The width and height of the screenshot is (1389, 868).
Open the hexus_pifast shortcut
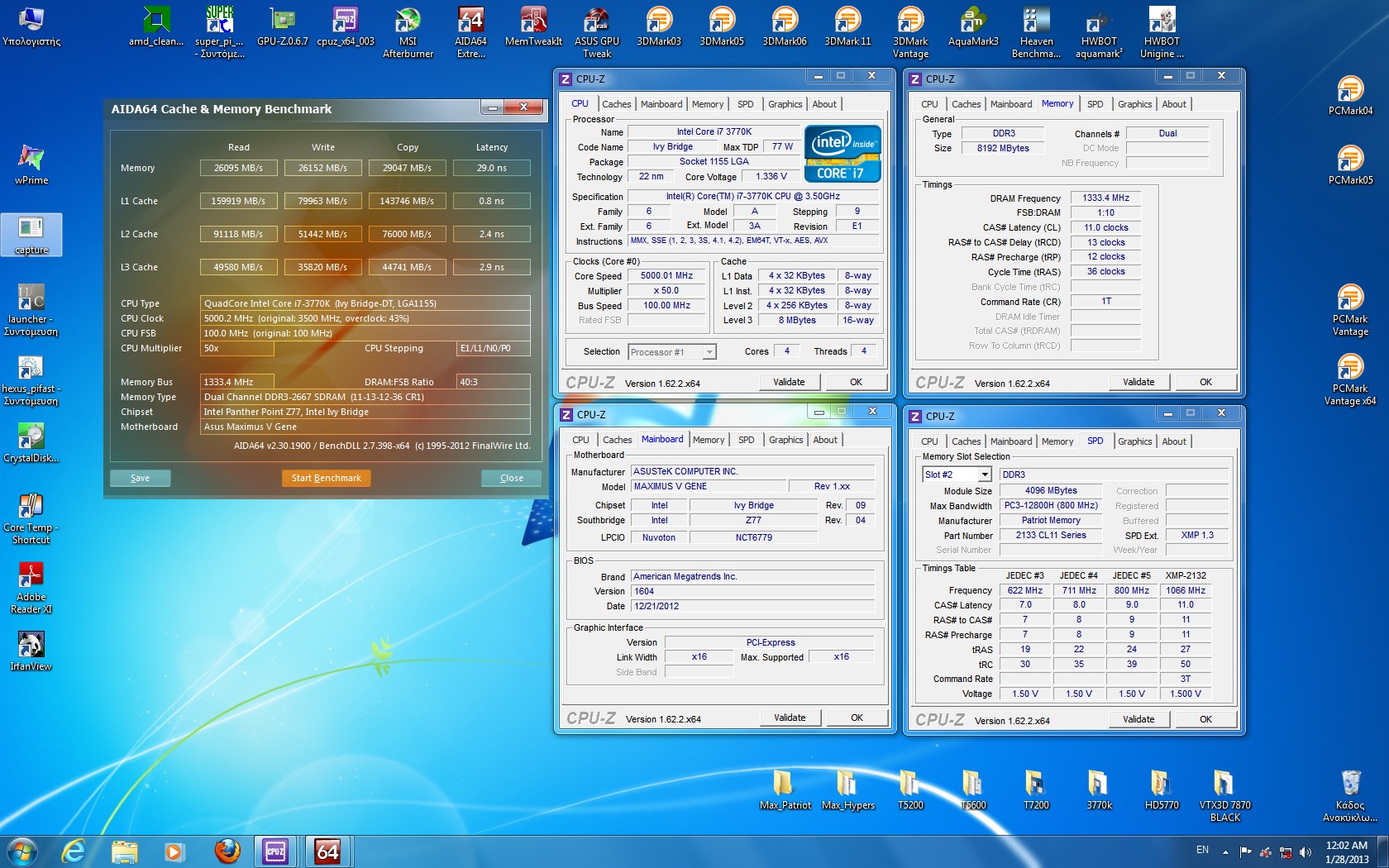click(31, 379)
